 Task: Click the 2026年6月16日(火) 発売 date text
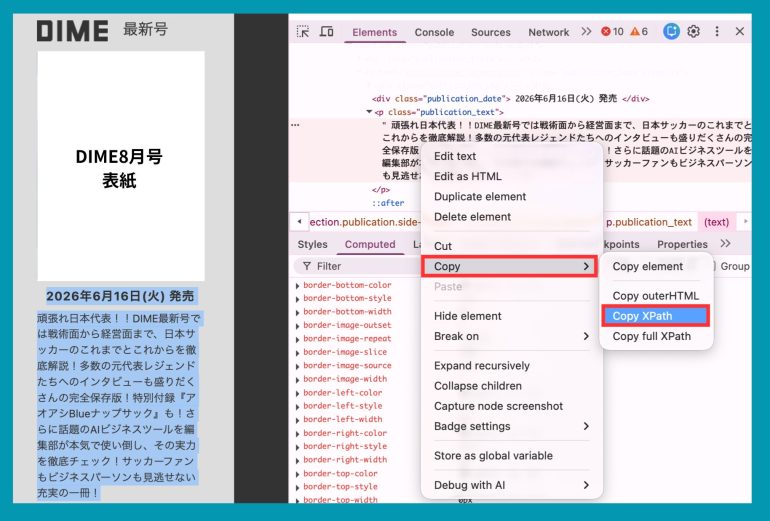pos(120,296)
